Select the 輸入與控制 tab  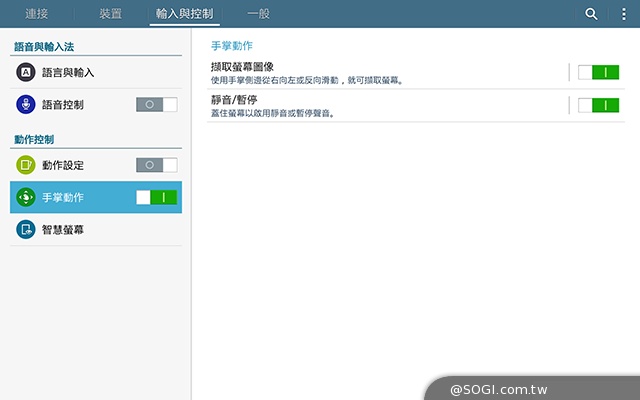tap(184, 14)
